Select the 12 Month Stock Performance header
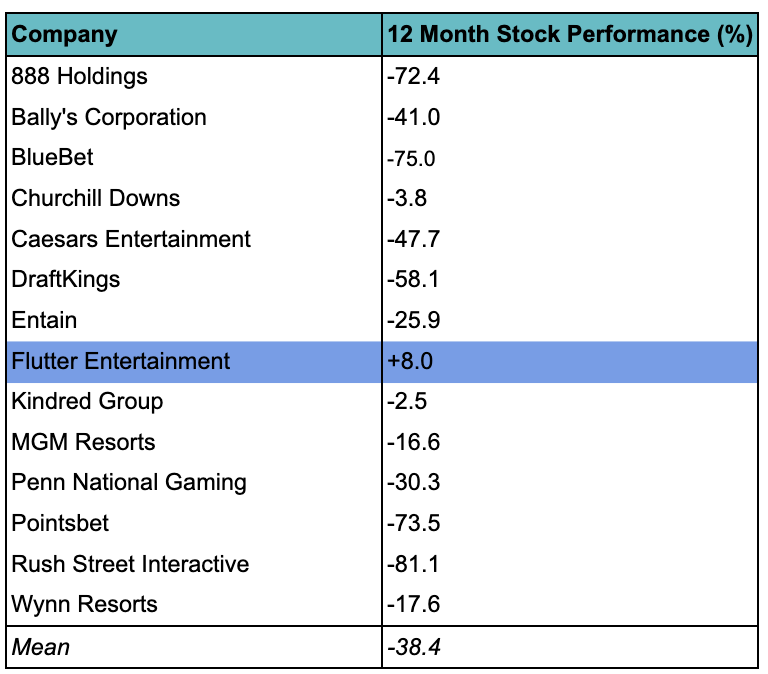This screenshot has width=768, height=674. coord(569,35)
